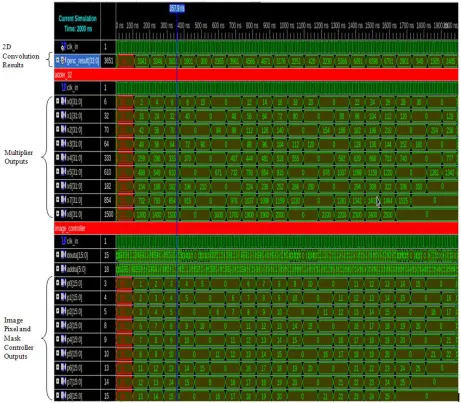
Task: Expand the p5[15:0] bus signal
Action: coord(58,353)
